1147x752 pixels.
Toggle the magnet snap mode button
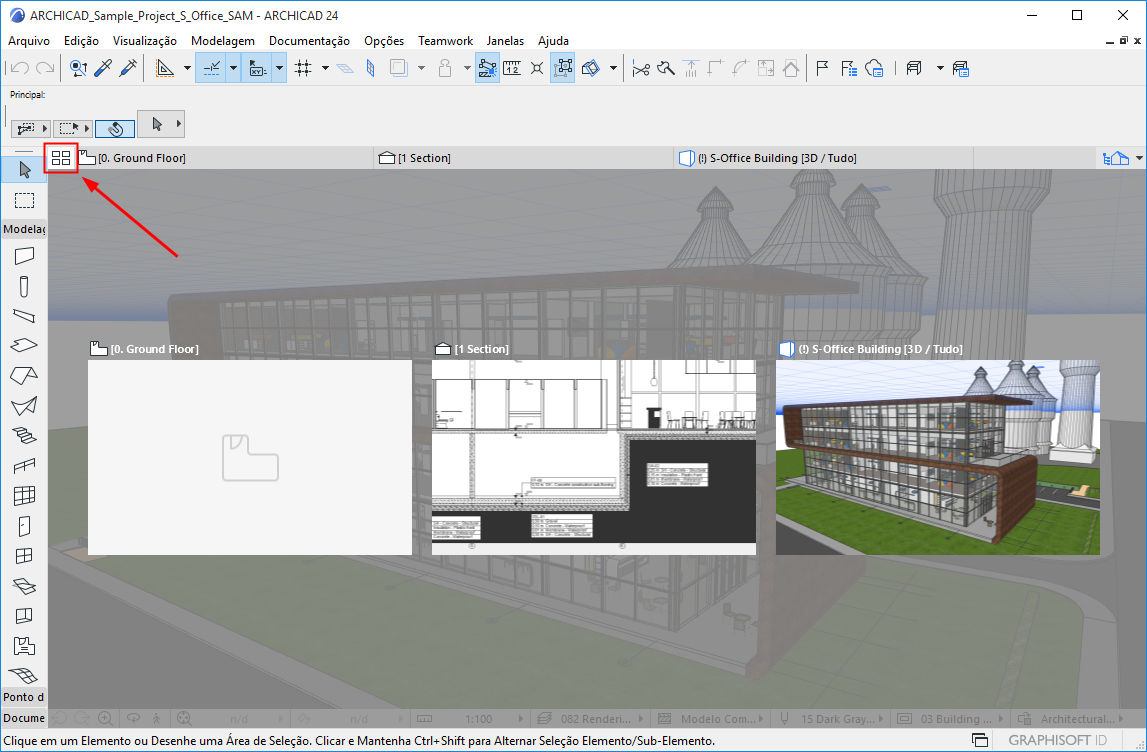115,128
